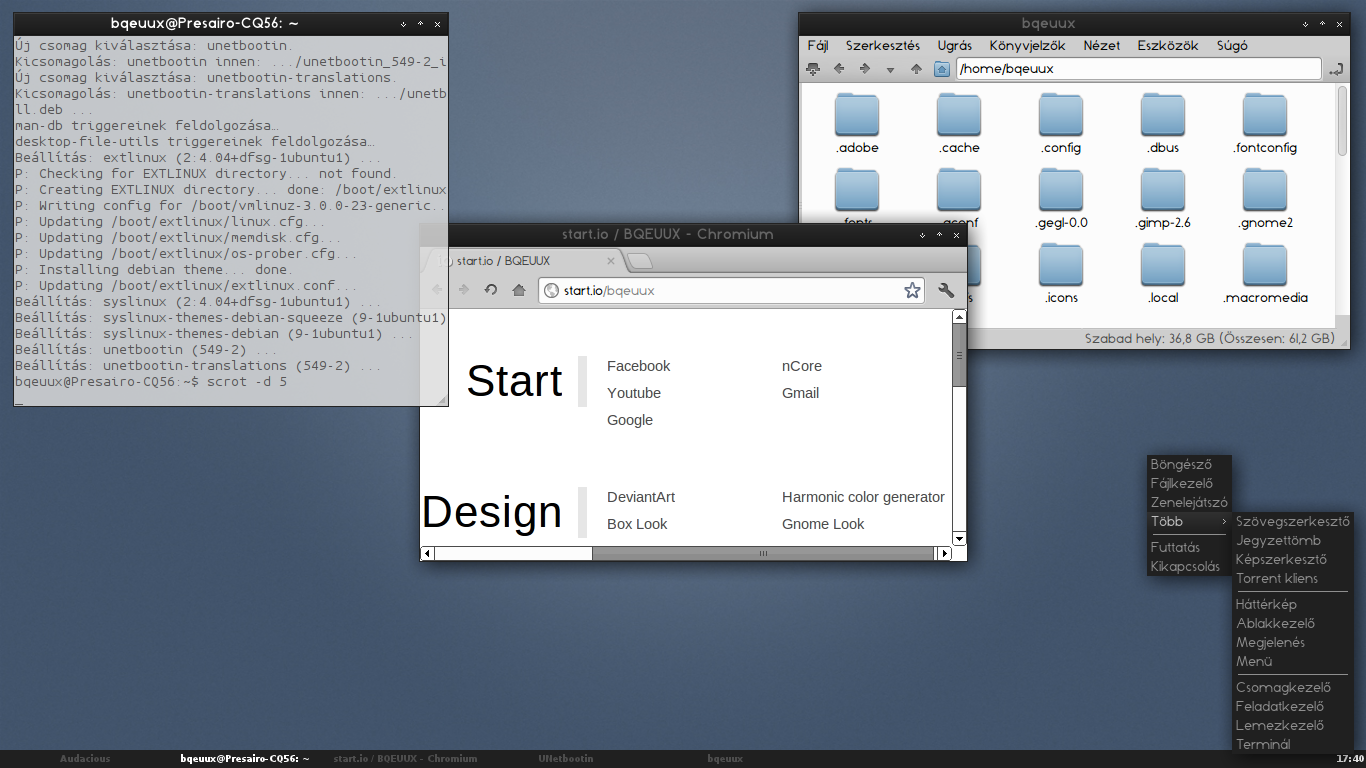The height and width of the screenshot is (768, 1366).
Task: Select Szövegszerkesztő in the submenu
Action: [x=1293, y=521]
